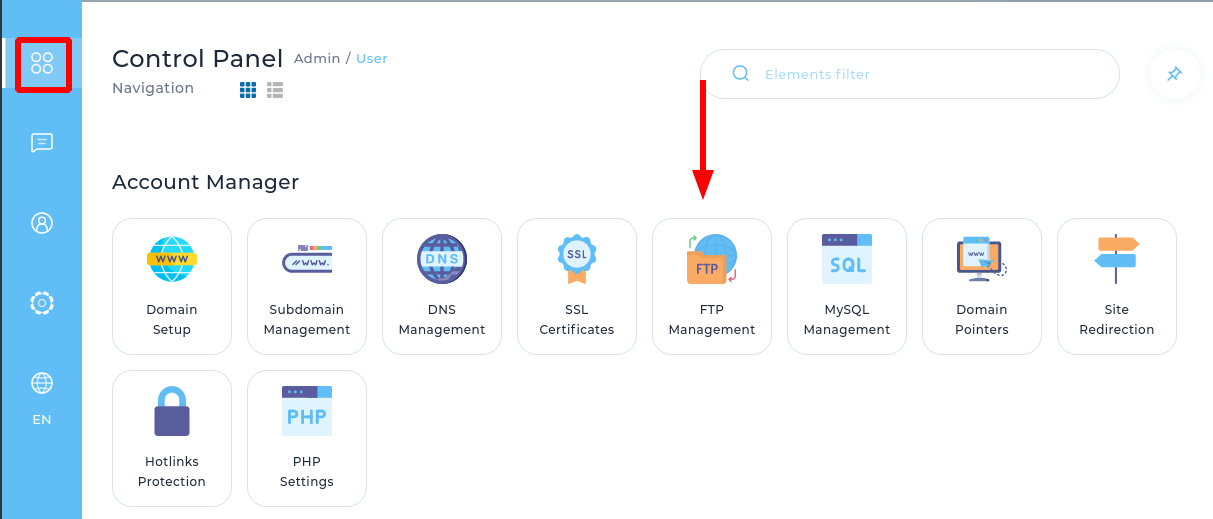This screenshot has width=1213, height=519.
Task: Open the globe language icon in sidebar
Action: coord(42,383)
